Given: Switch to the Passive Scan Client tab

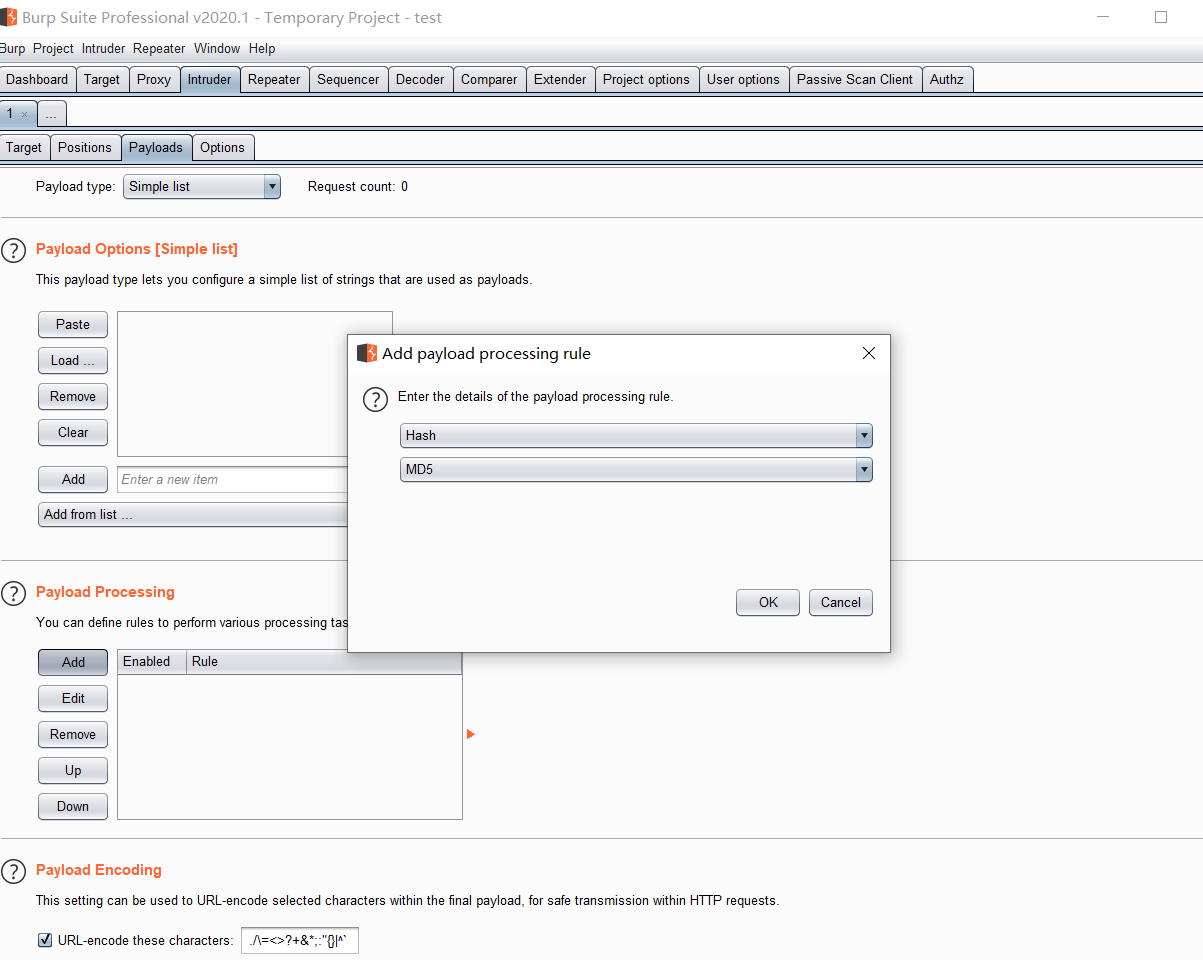Looking at the screenshot, I should click(855, 80).
